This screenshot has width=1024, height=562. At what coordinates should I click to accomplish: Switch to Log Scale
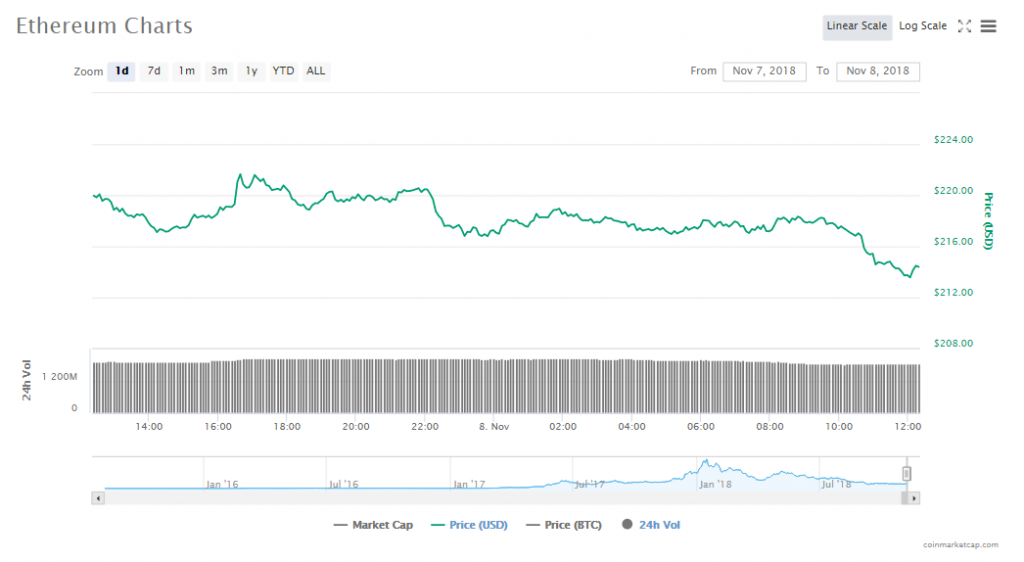922,26
